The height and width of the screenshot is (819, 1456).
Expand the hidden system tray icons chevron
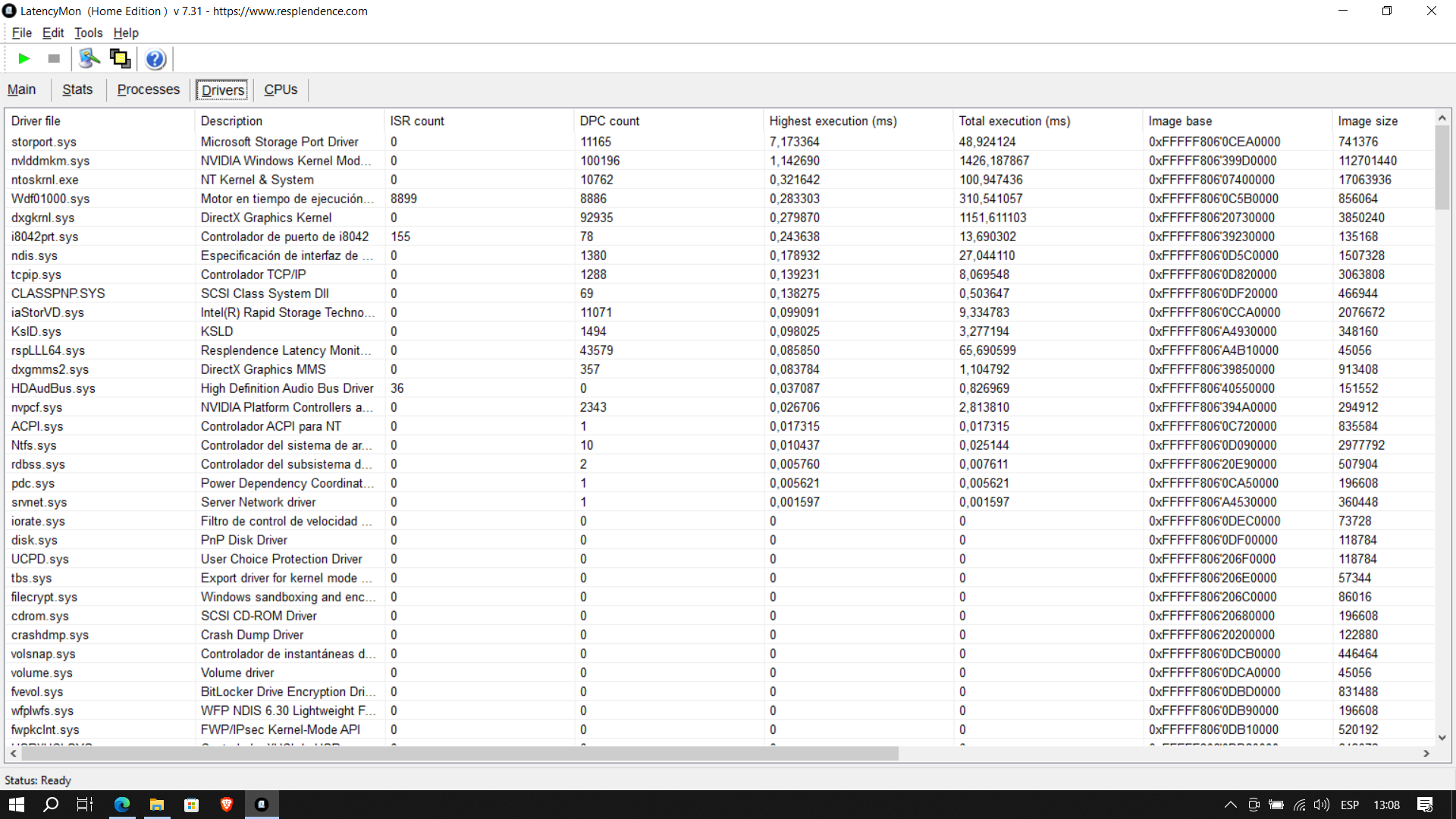point(1230,805)
